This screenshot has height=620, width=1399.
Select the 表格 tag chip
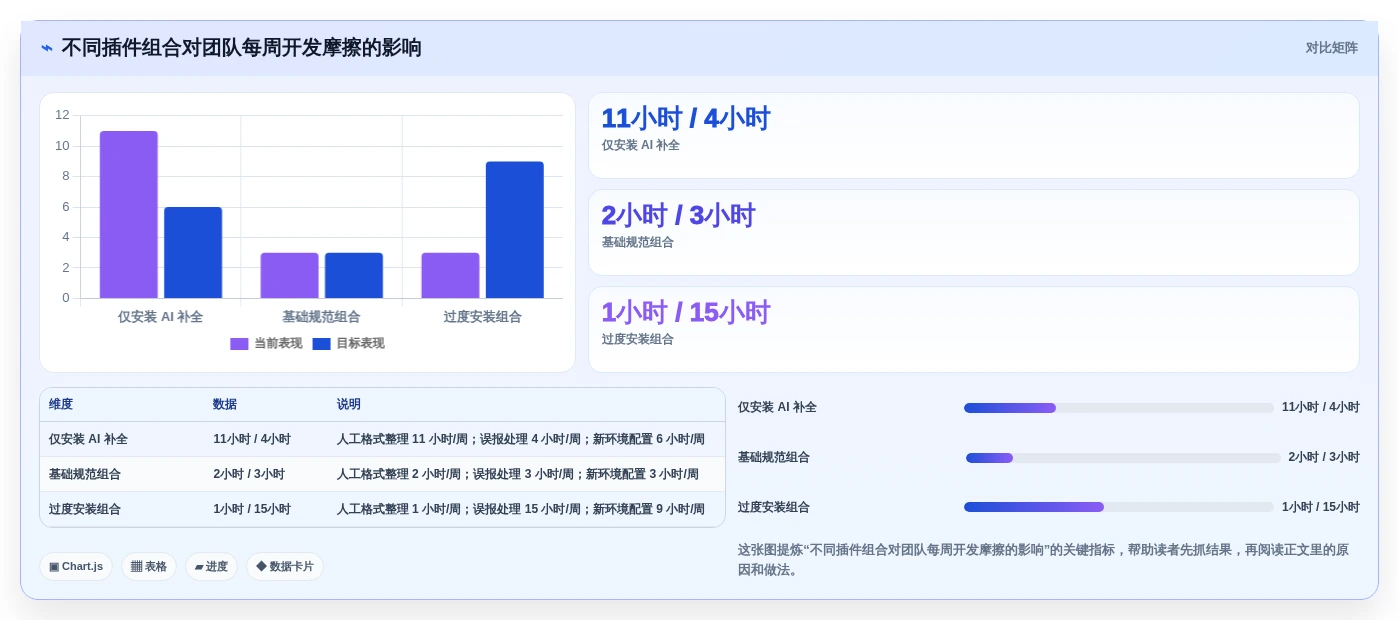coord(149,566)
